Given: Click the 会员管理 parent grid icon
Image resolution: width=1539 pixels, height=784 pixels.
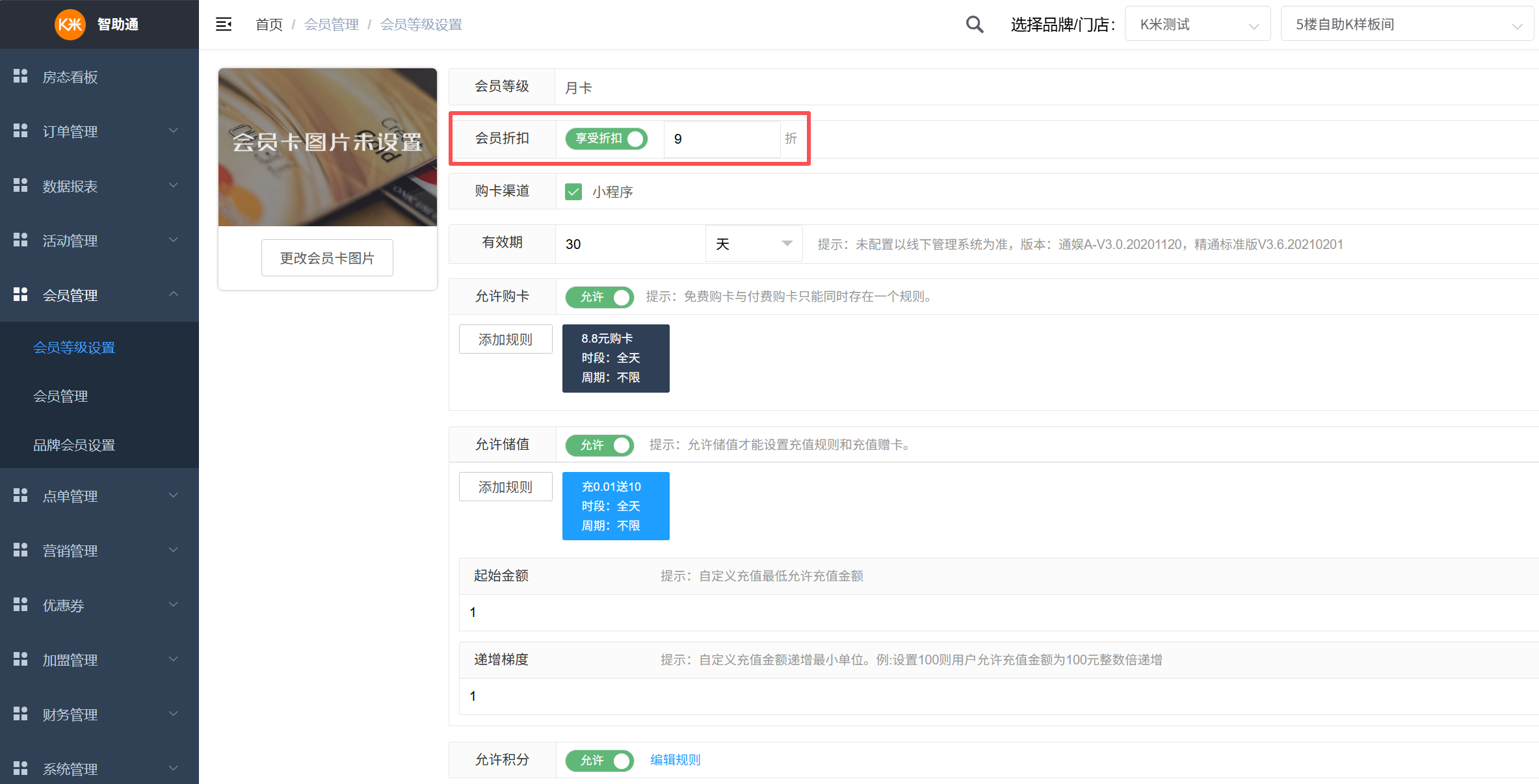Looking at the screenshot, I should coord(21,295).
